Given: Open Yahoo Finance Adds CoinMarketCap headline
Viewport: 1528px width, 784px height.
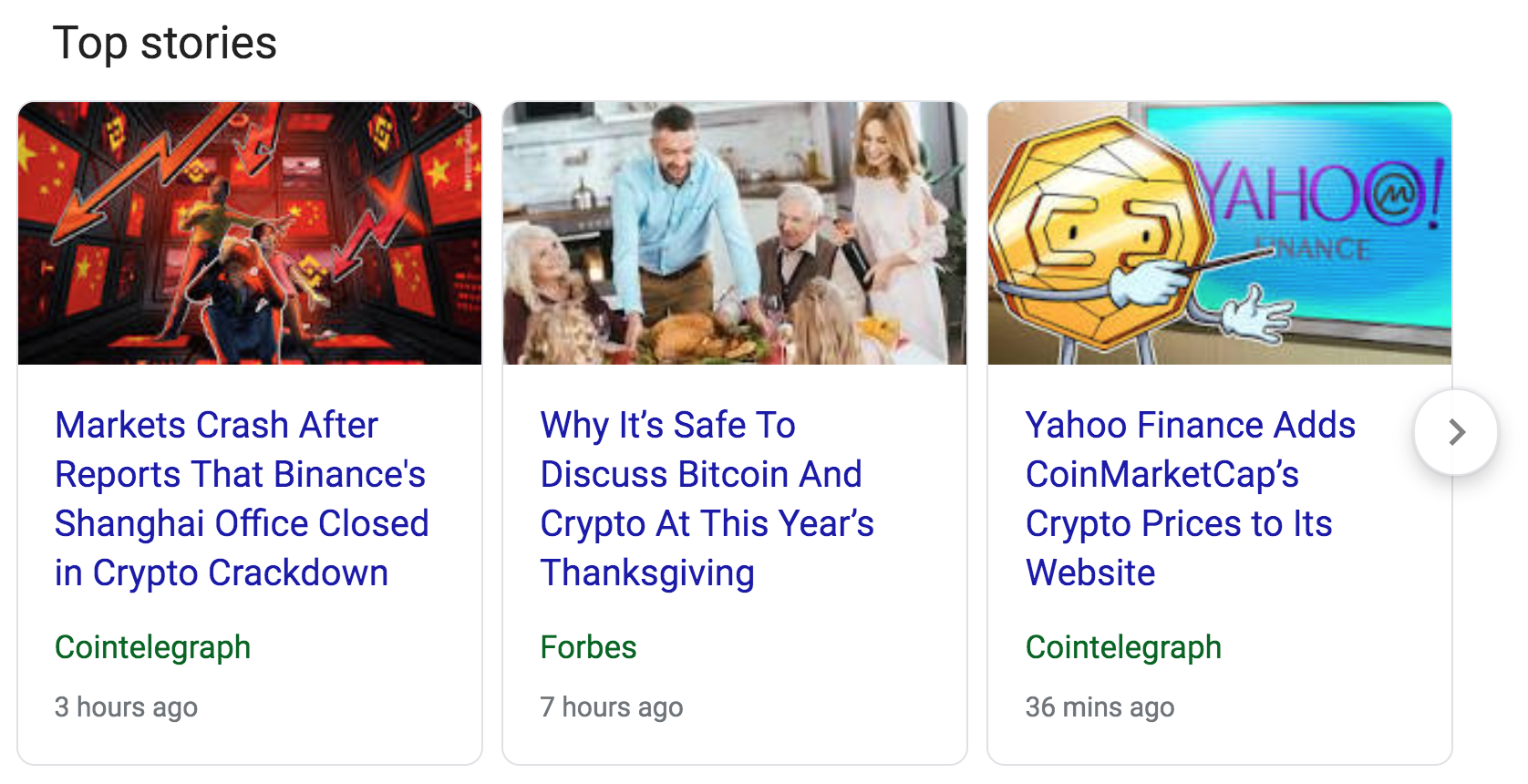Looking at the screenshot, I should pos(1190,499).
